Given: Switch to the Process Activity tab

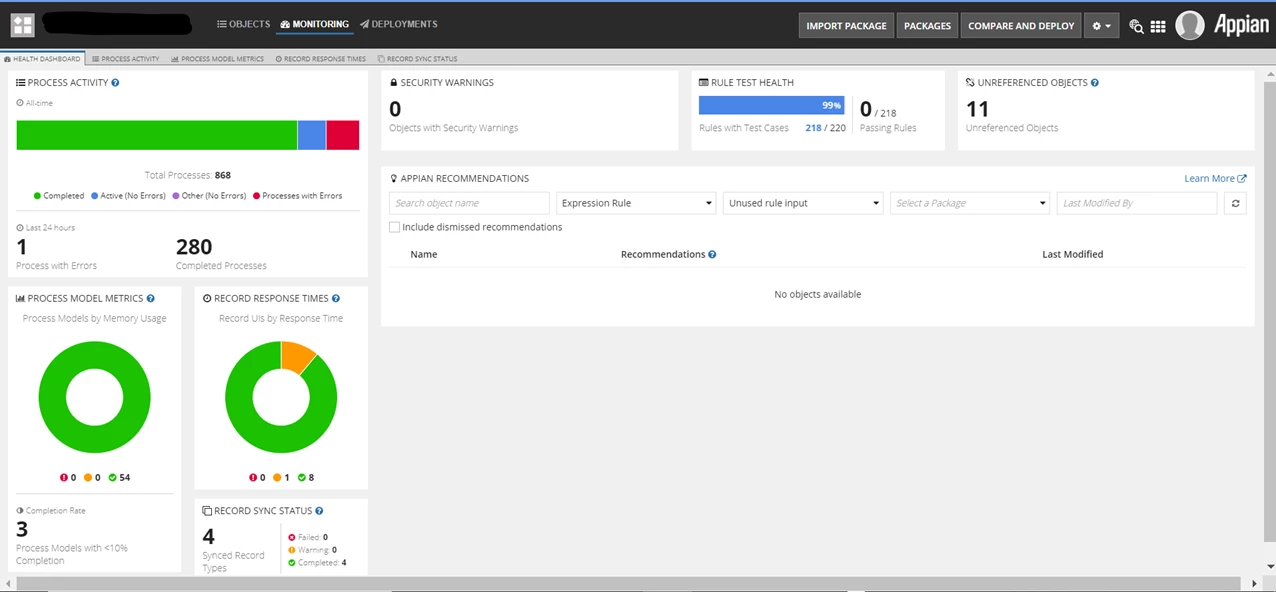Looking at the screenshot, I should (x=126, y=59).
